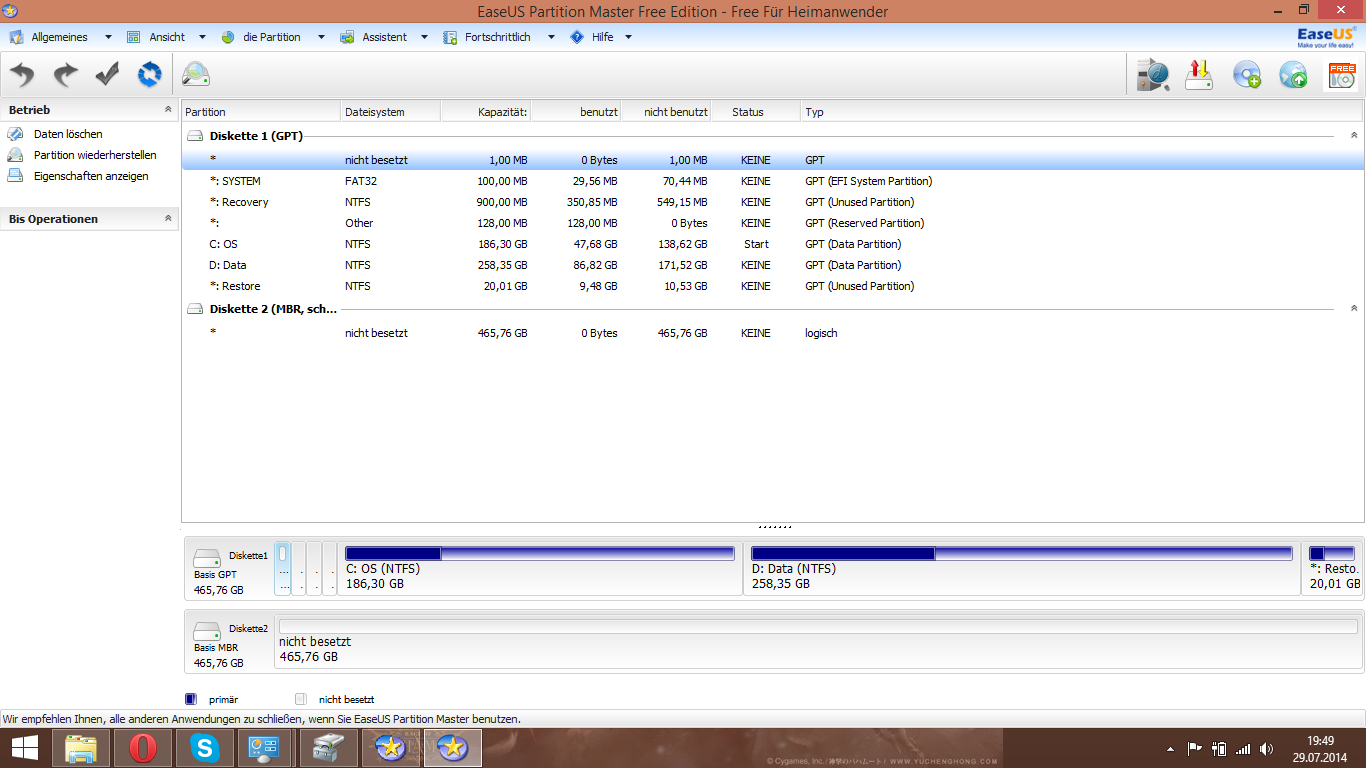
Task: Select the 465,76 GB nicht besetzt row
Action: click(x=772, y=333)
